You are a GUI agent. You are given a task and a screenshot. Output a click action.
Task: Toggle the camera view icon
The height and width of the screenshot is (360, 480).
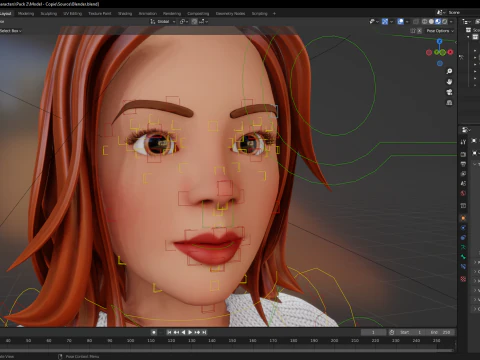449,92
